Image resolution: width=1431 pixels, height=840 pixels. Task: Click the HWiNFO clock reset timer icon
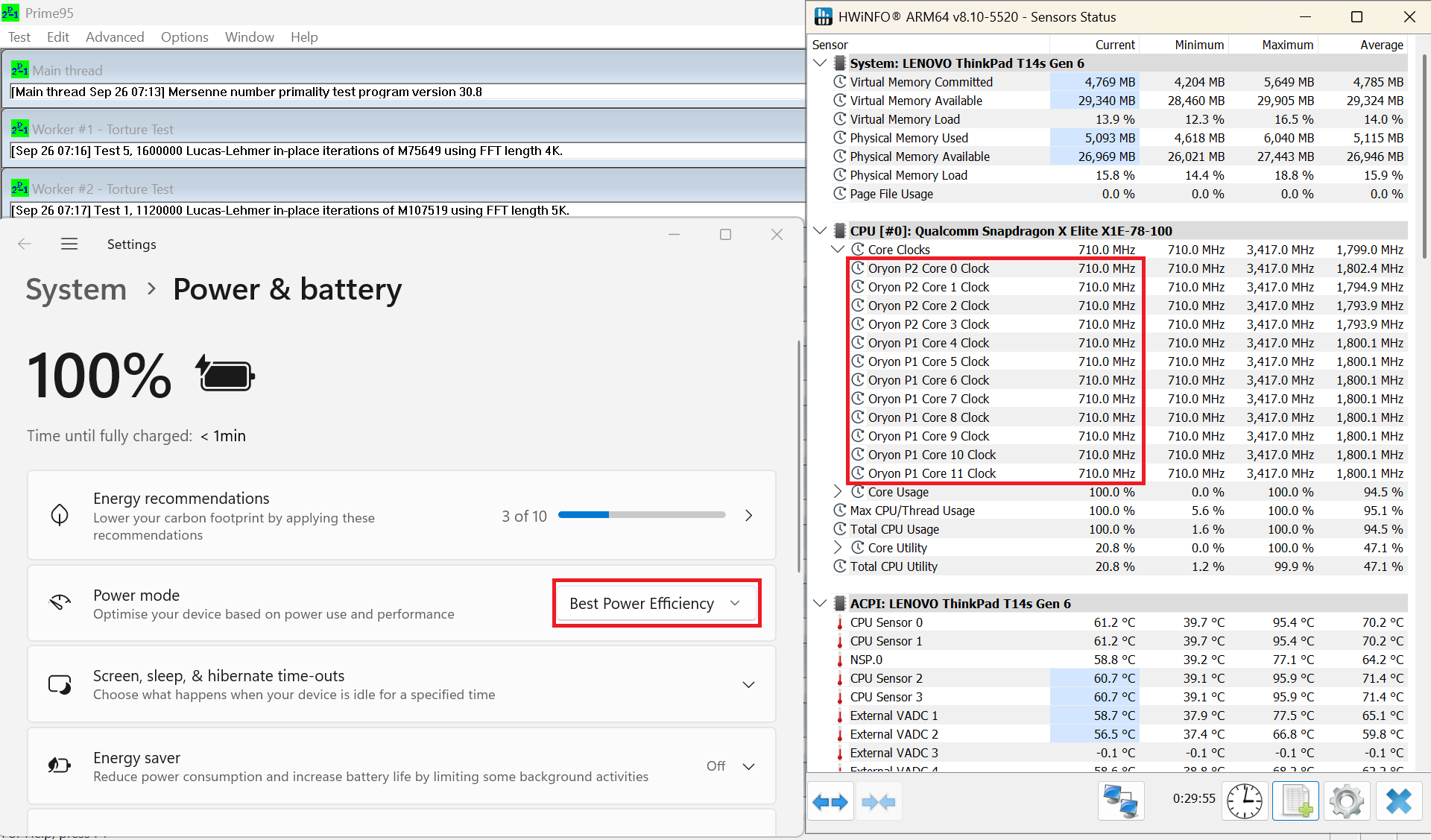pyautogui.click(x=1244, y=802)
